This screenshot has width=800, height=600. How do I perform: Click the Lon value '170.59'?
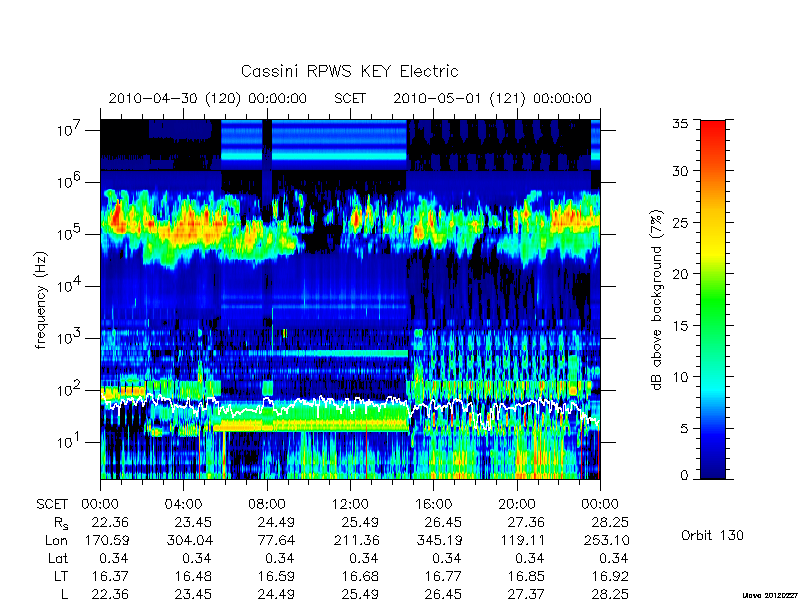coord(108,540)
